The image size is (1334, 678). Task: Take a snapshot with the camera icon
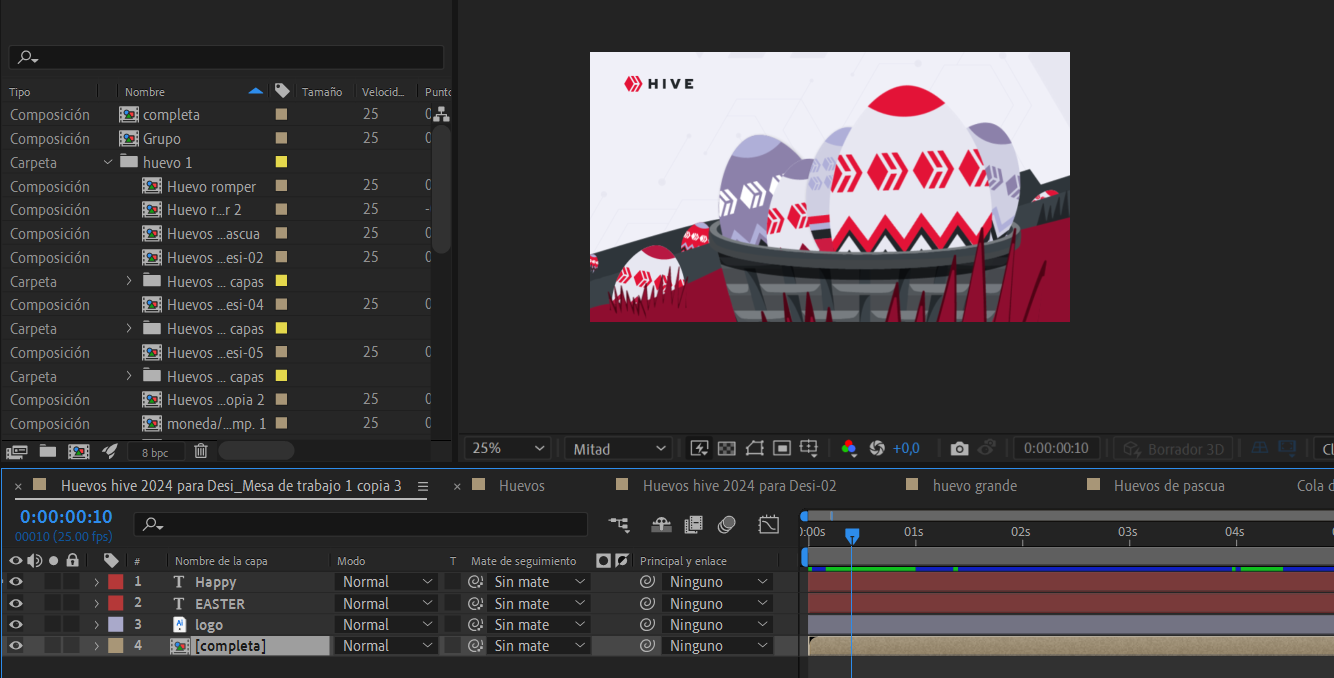tap(959, 449)
